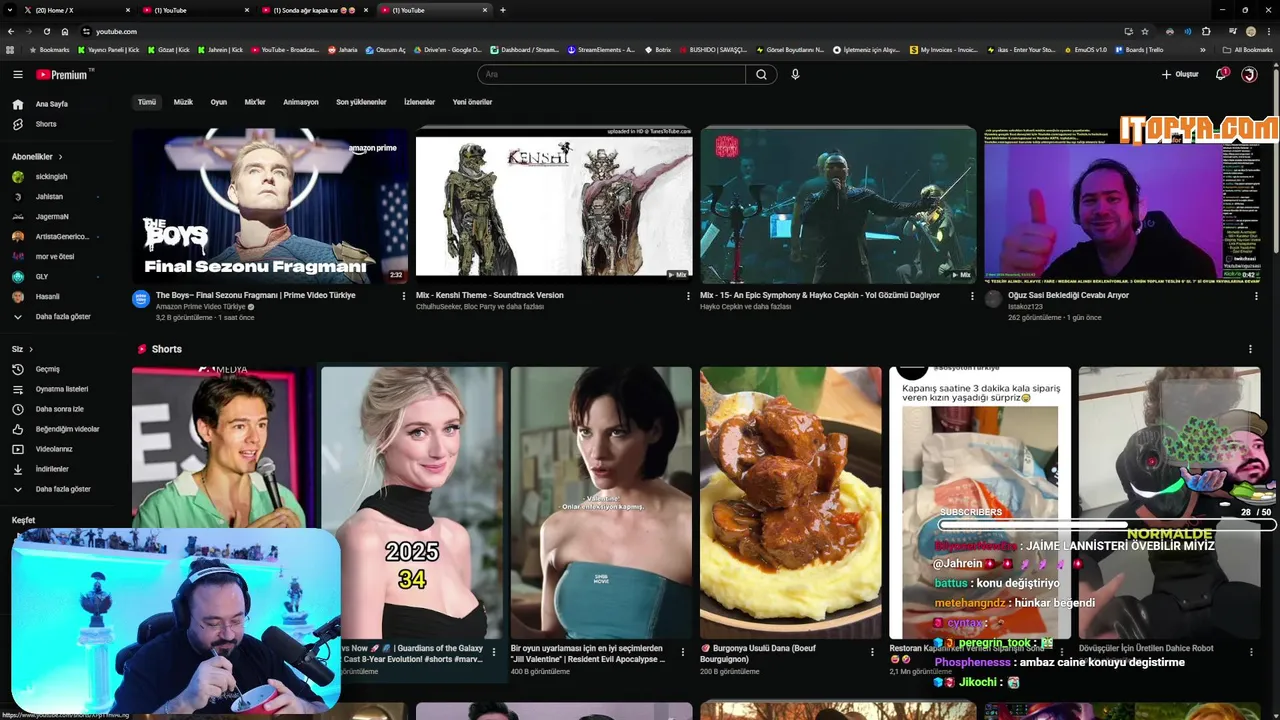Start voice search with the microphone
Viewport: 1280px width, 720px height.
tap(795, 74)
